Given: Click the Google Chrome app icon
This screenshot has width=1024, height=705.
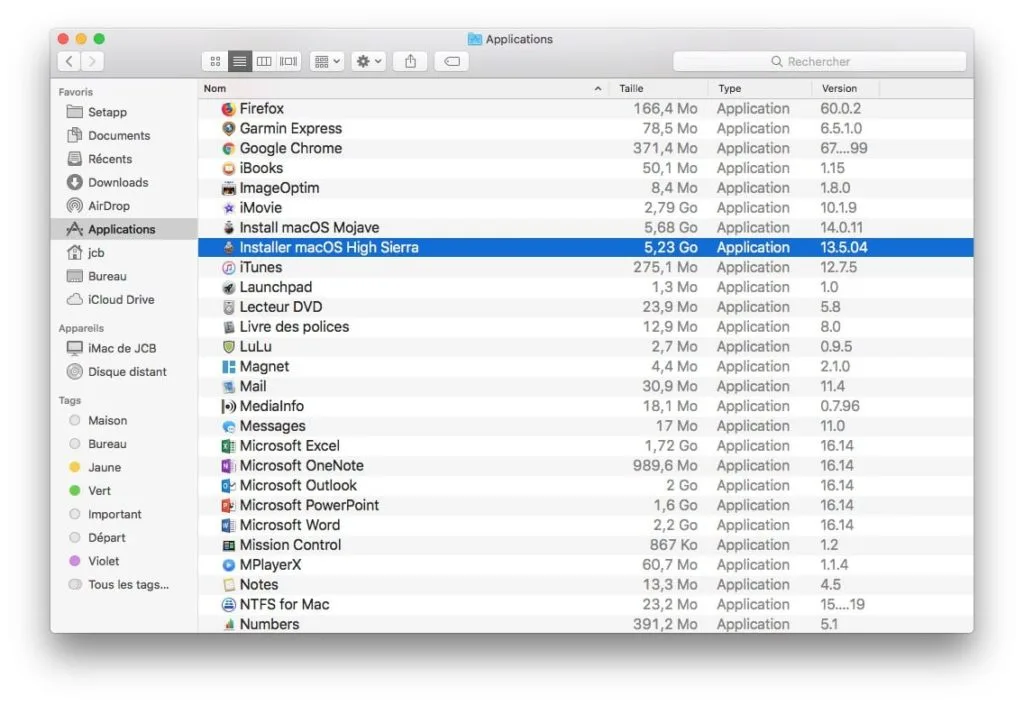Looking at the screenshot, I should tap(228, 149).
